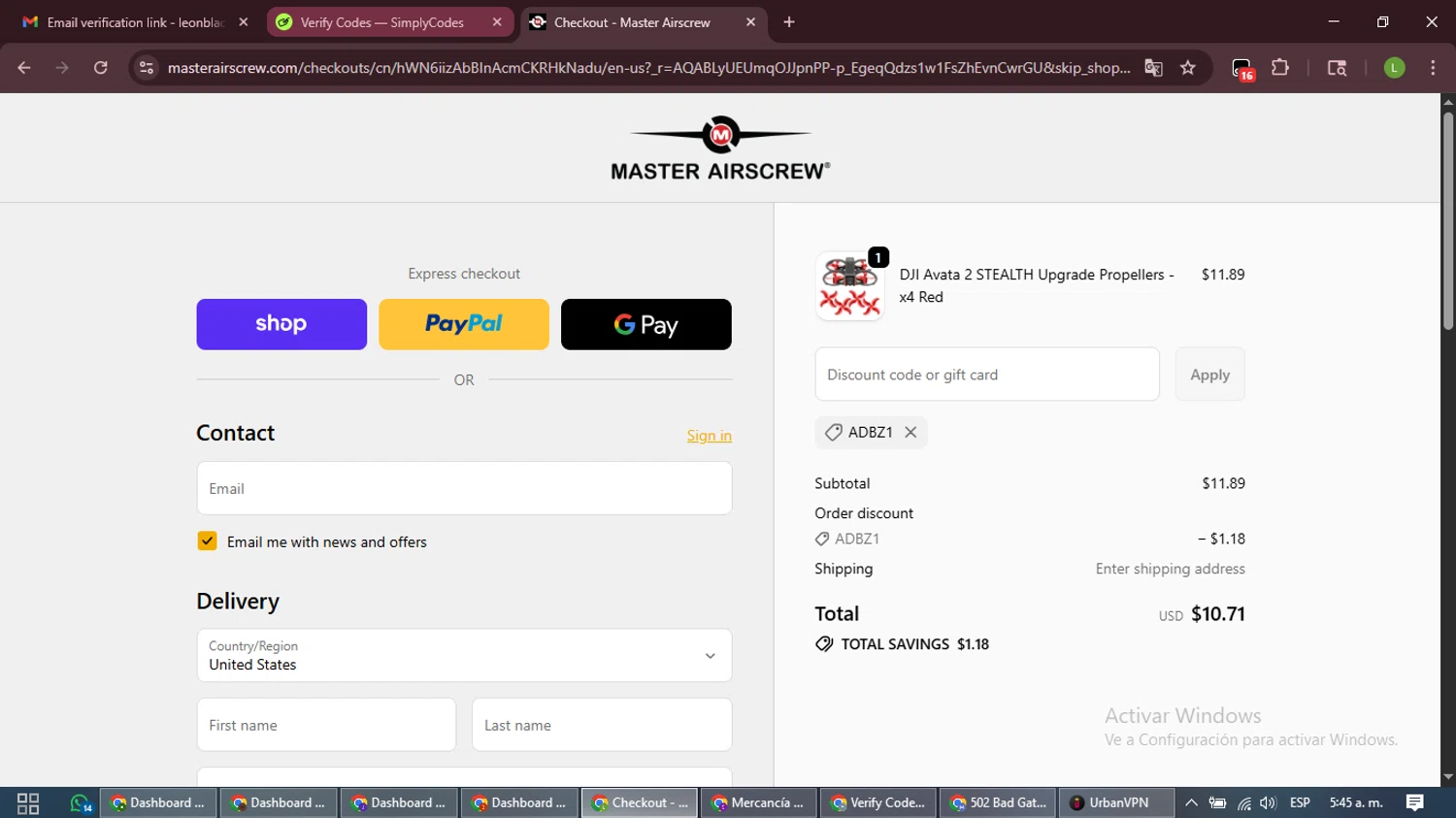Click the TOTAL SAVINGS $1.18 text
The image size is (1456, 818).
pyautogui.click(x=914, y=644)
